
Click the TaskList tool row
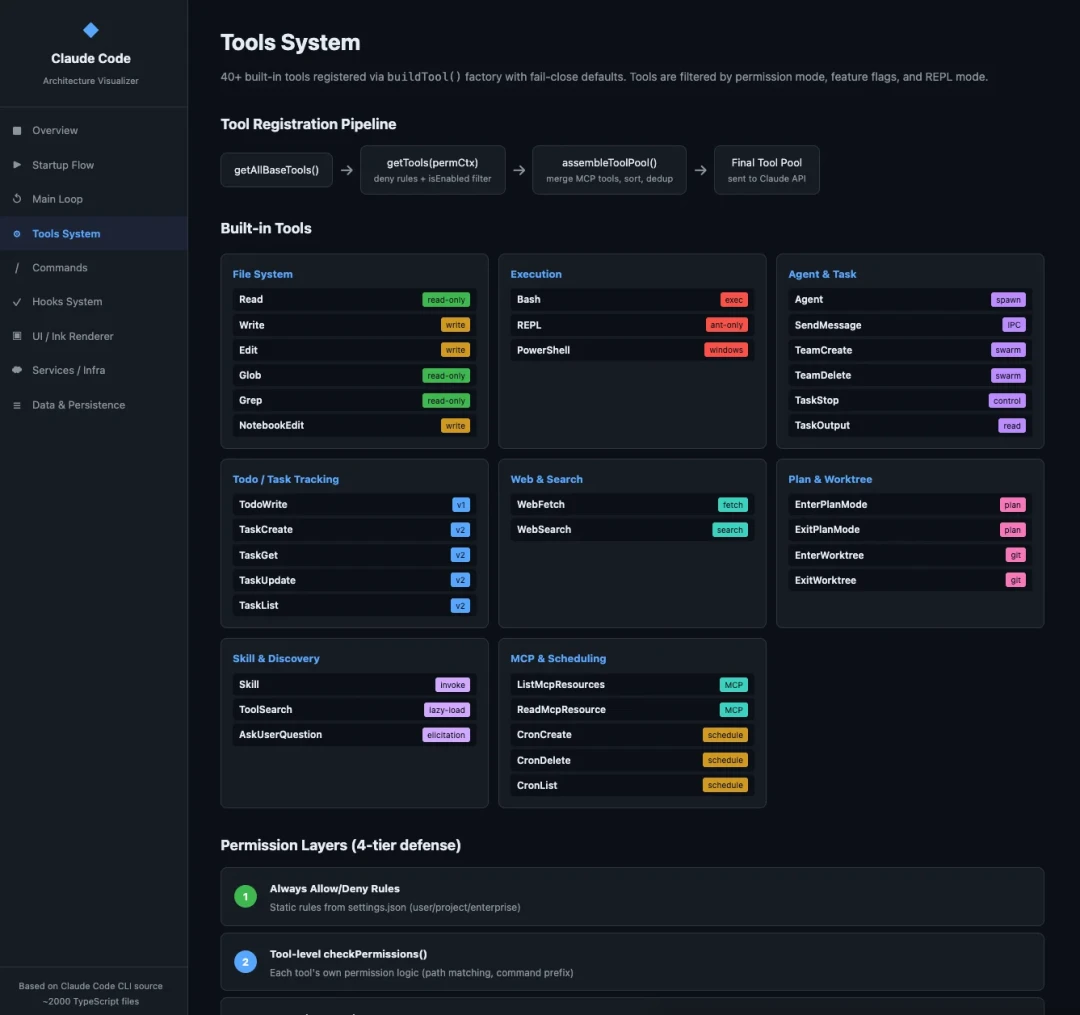tap(354, 605)
